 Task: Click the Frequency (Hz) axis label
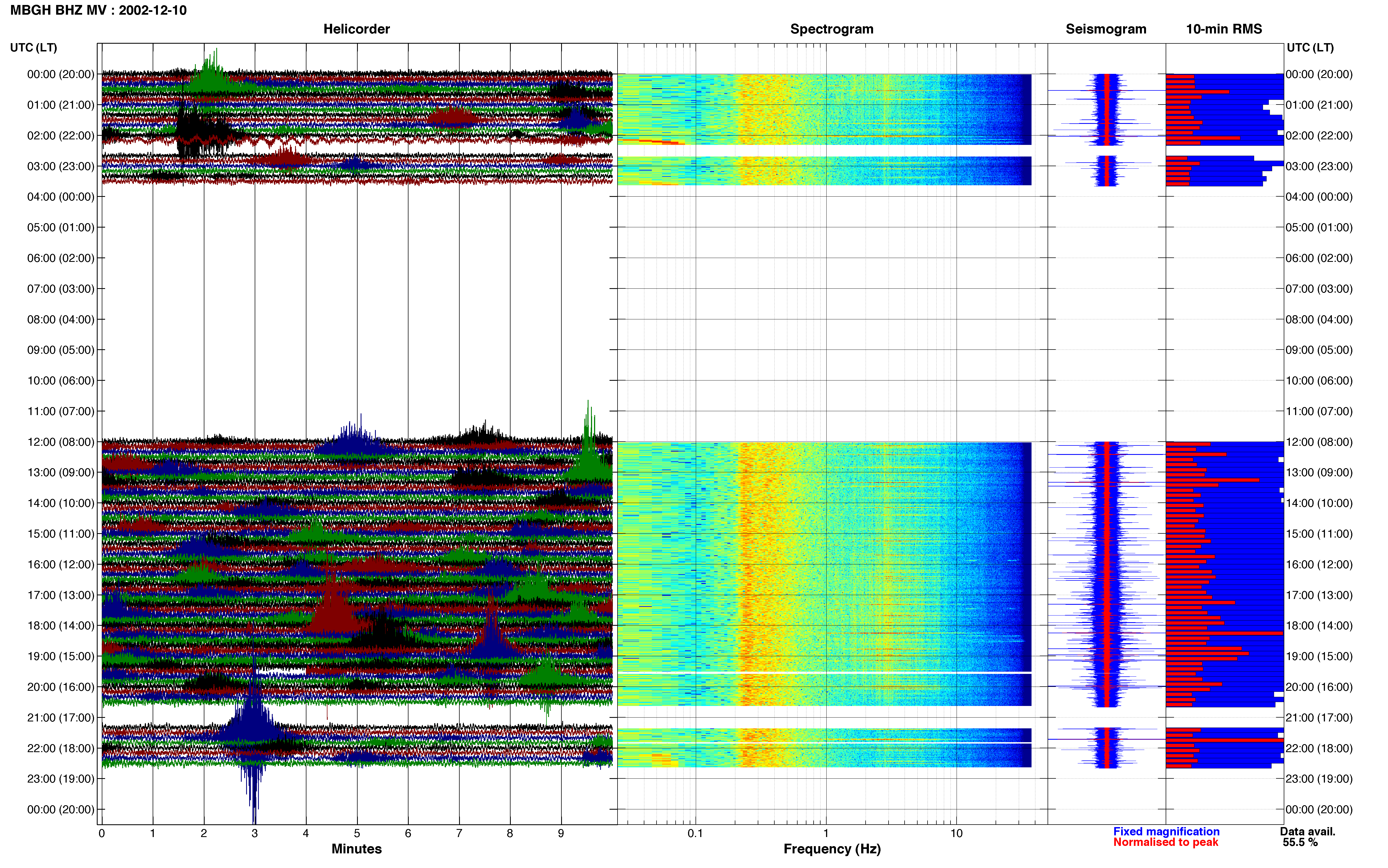(x=832, y=848)
